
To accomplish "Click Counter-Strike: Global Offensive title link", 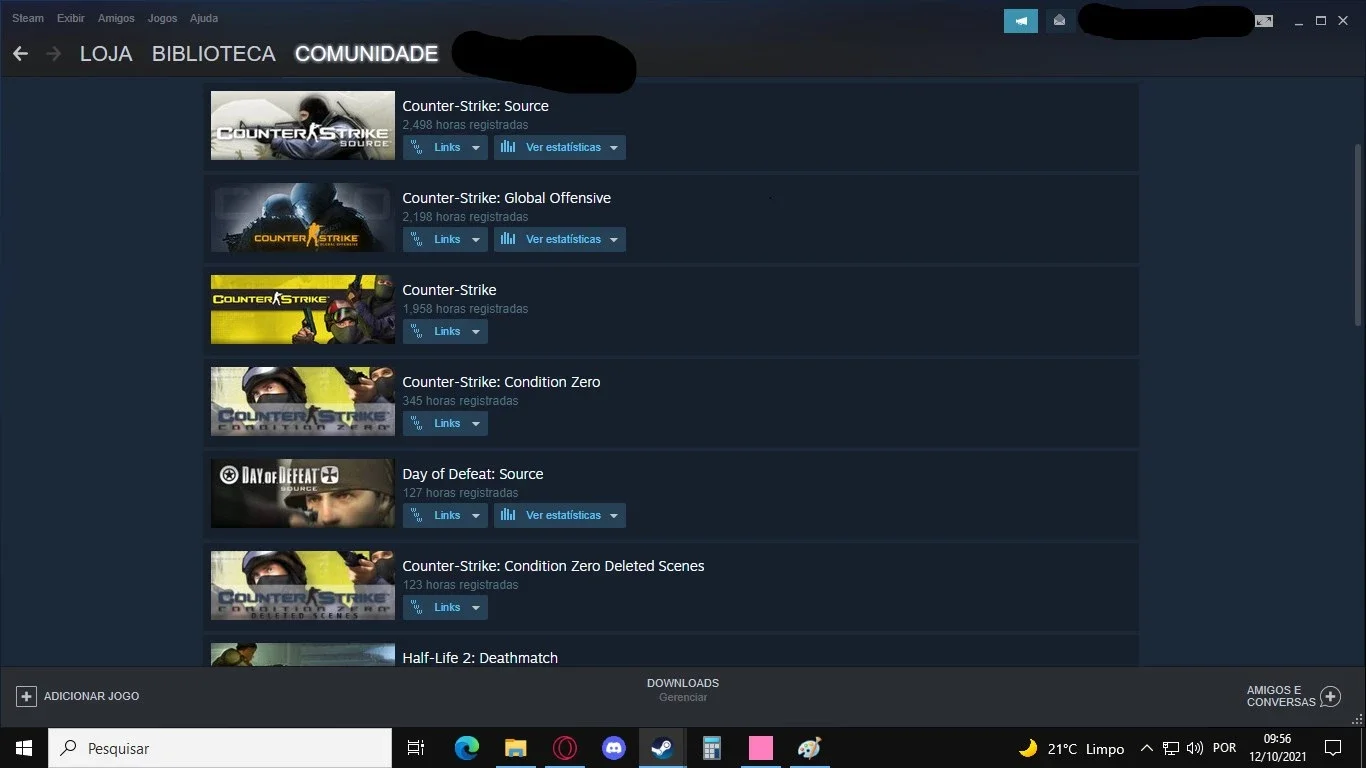I will [506, 198].
